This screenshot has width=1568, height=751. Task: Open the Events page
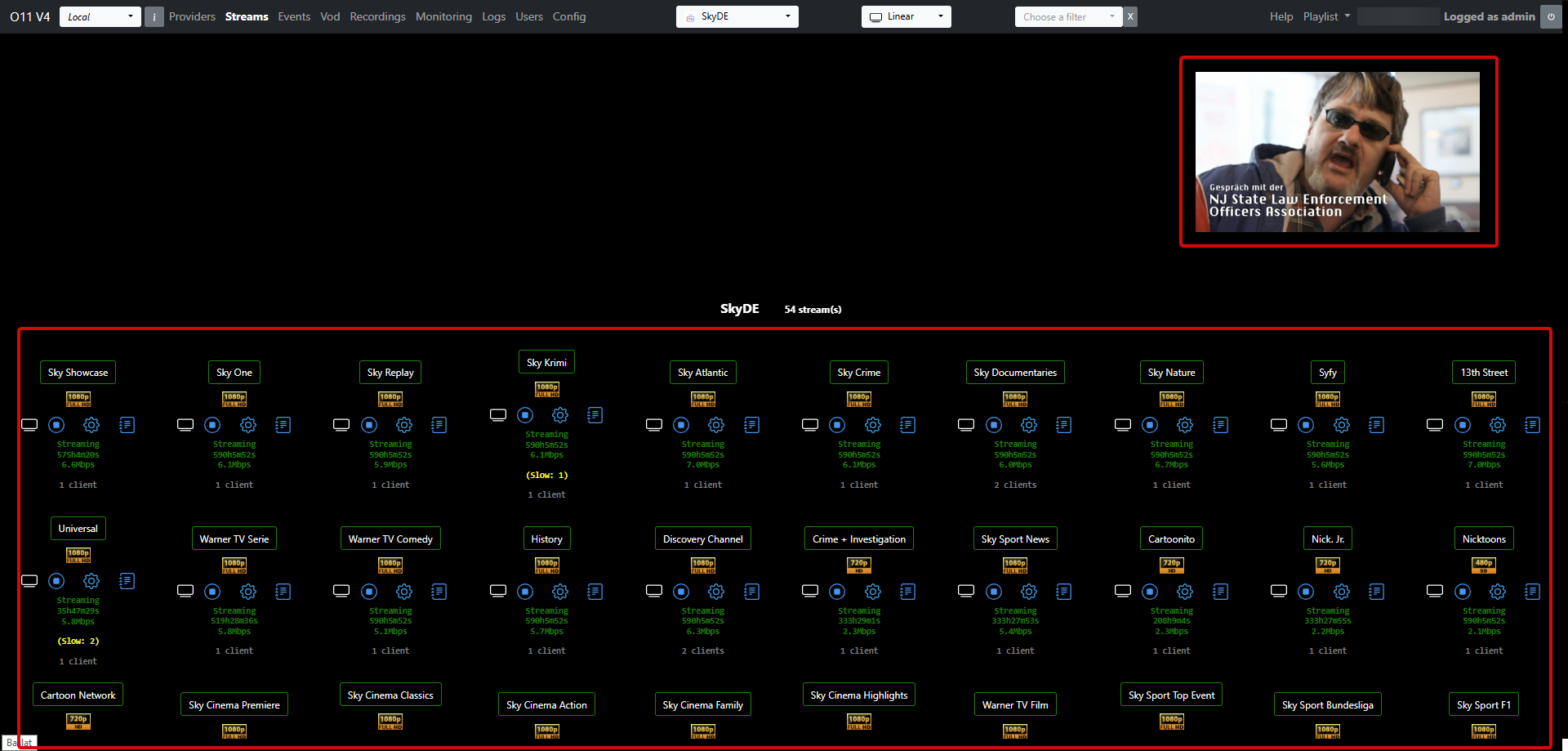click(294, 16)
